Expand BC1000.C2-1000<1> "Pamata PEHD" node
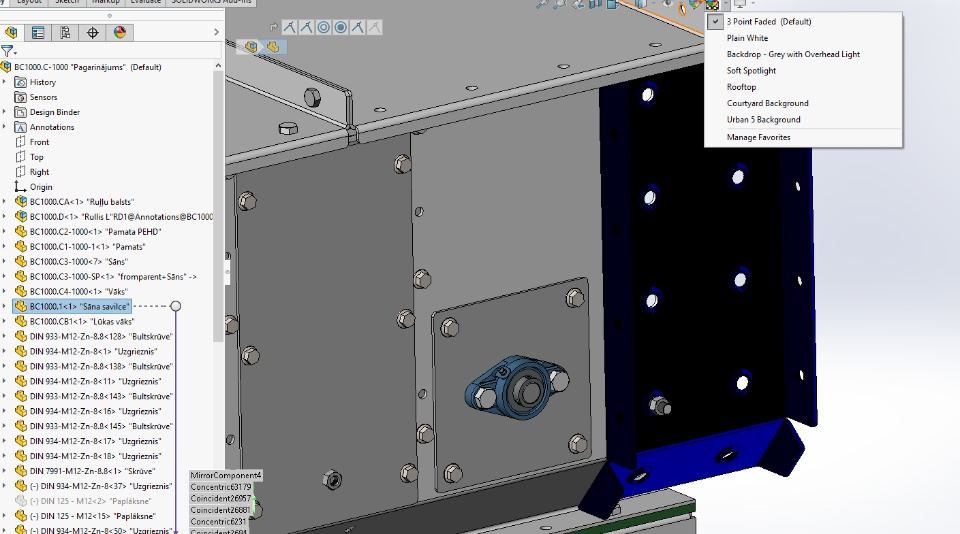 tap(4, 231)
